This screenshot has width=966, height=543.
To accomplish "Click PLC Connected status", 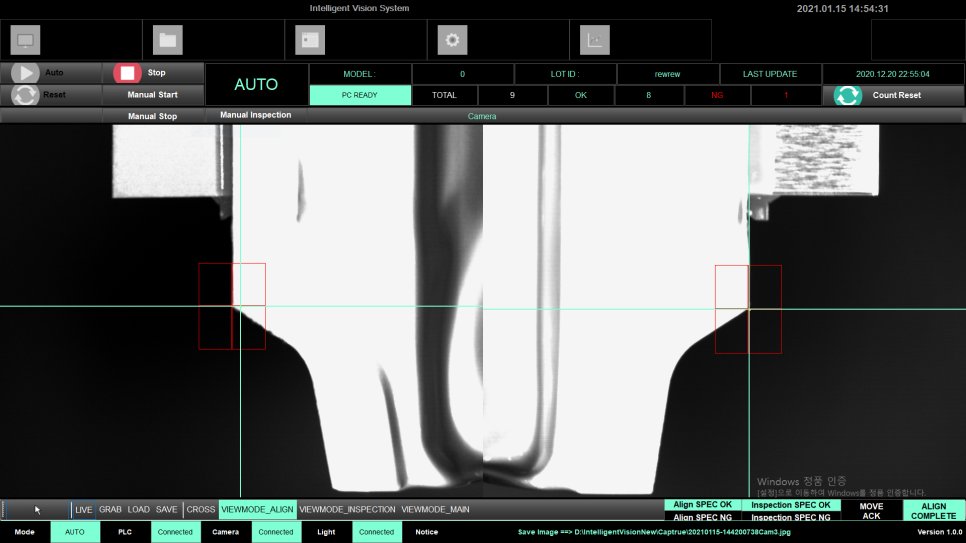I will (175, 532).
